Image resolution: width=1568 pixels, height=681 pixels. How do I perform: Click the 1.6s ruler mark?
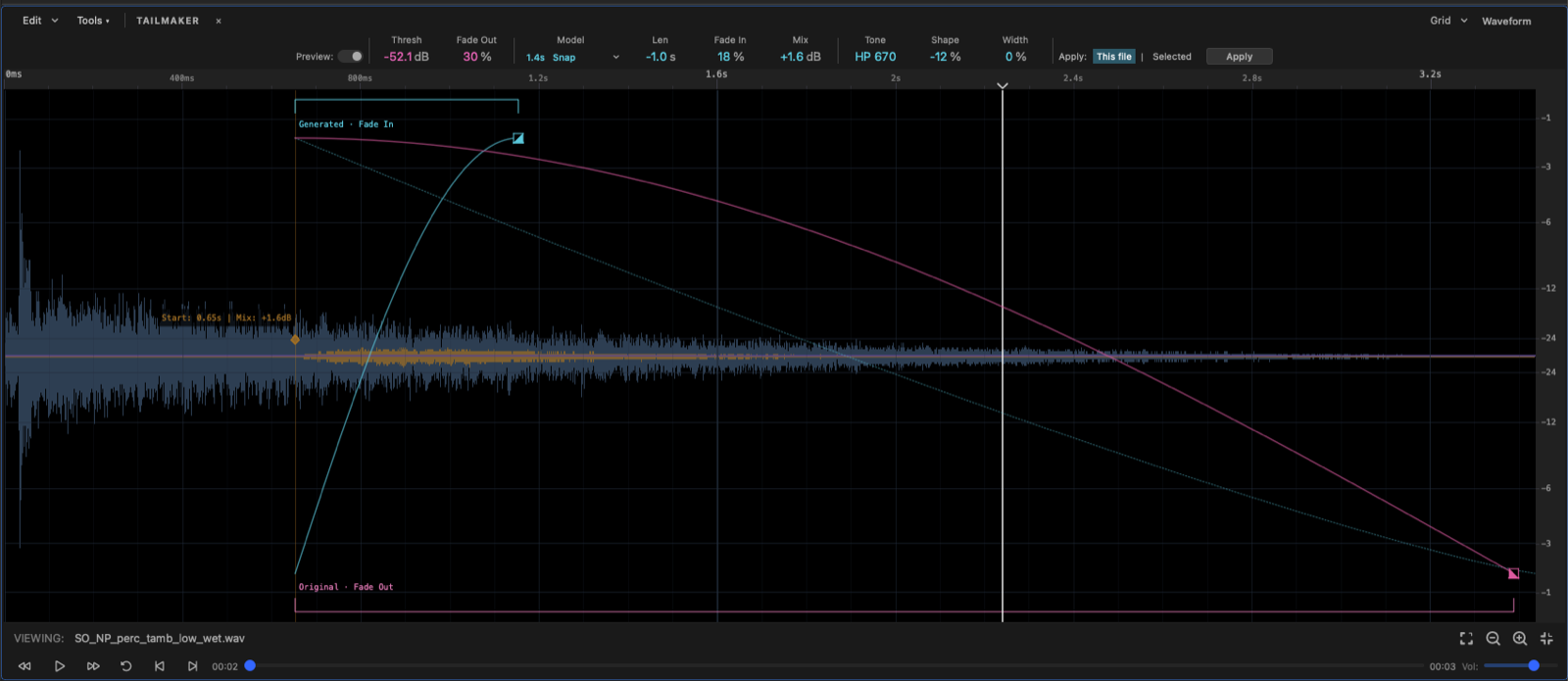716,74
